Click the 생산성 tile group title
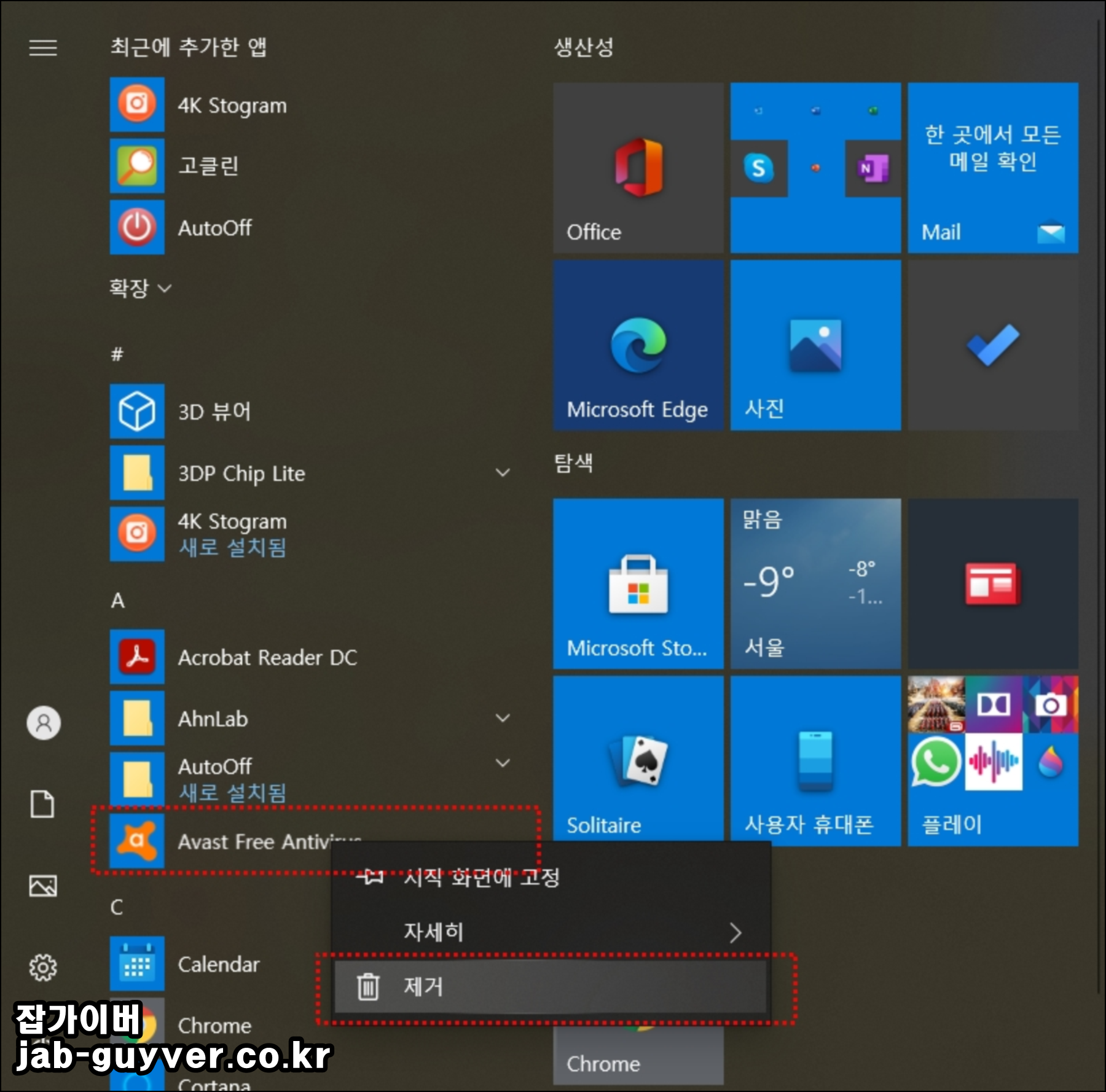The height and width of the screenshot is (1092, 1106). point(584,47)
